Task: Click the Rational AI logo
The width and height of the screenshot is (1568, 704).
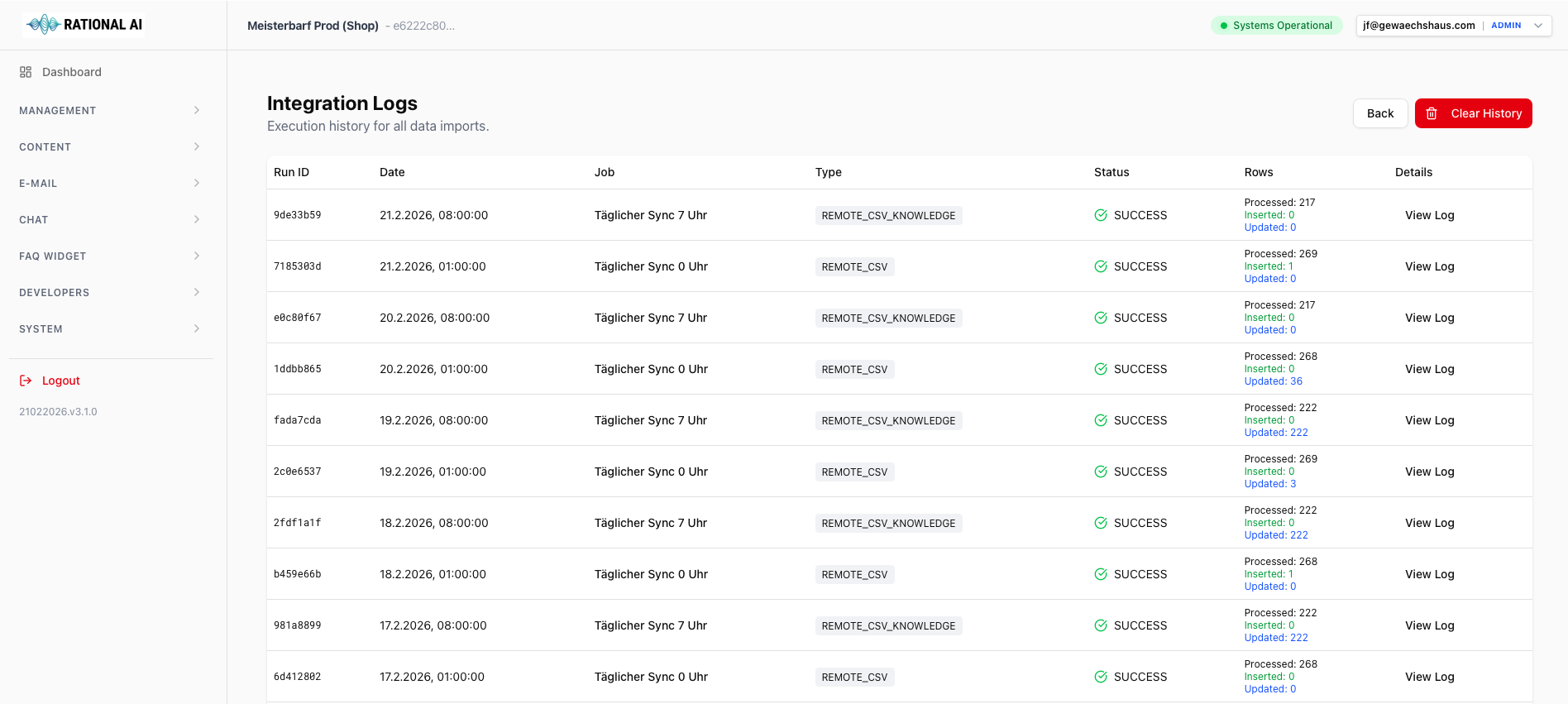Action: [x=84, y=25]
